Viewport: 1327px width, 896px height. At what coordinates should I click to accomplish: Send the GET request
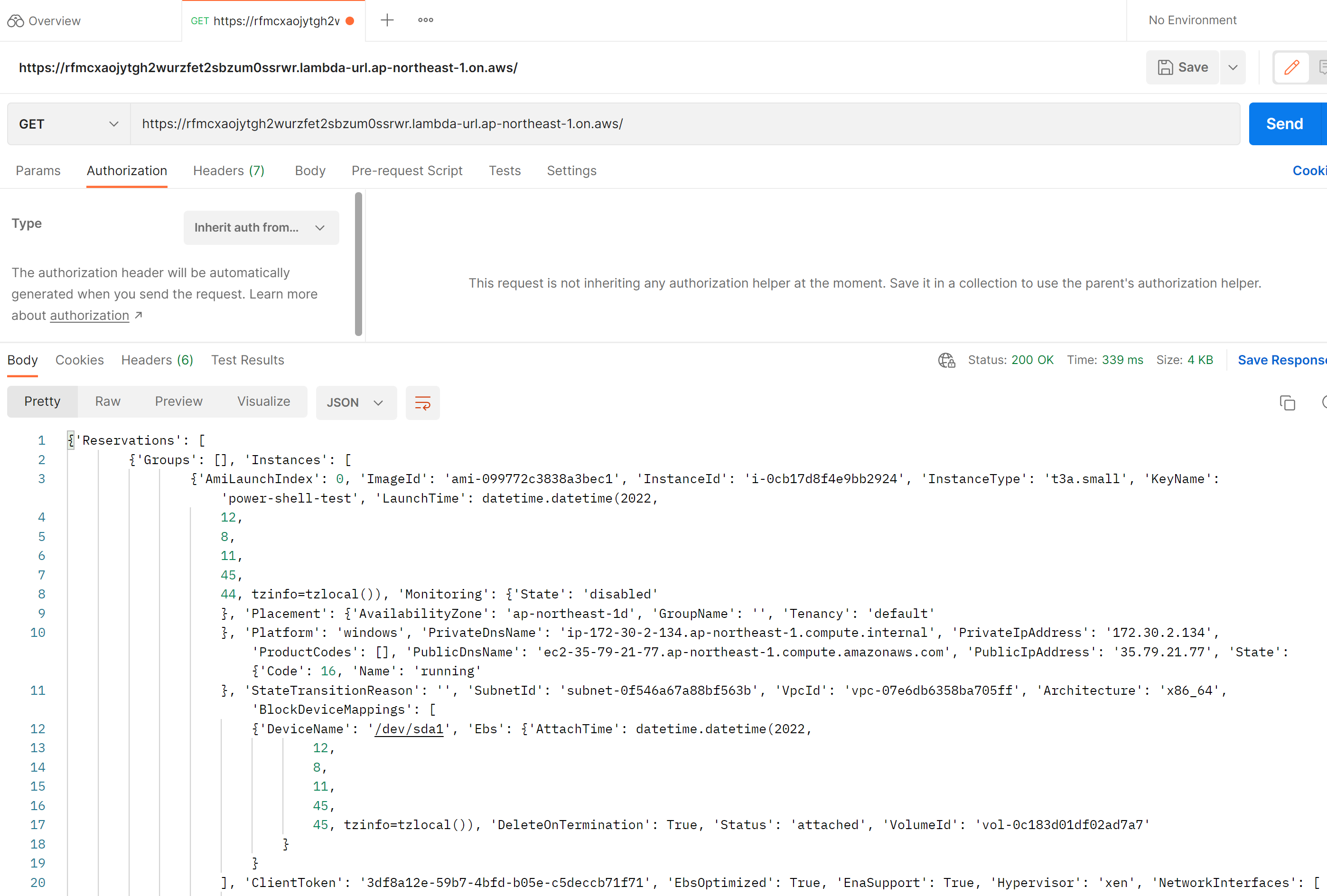pos(1284,123)
